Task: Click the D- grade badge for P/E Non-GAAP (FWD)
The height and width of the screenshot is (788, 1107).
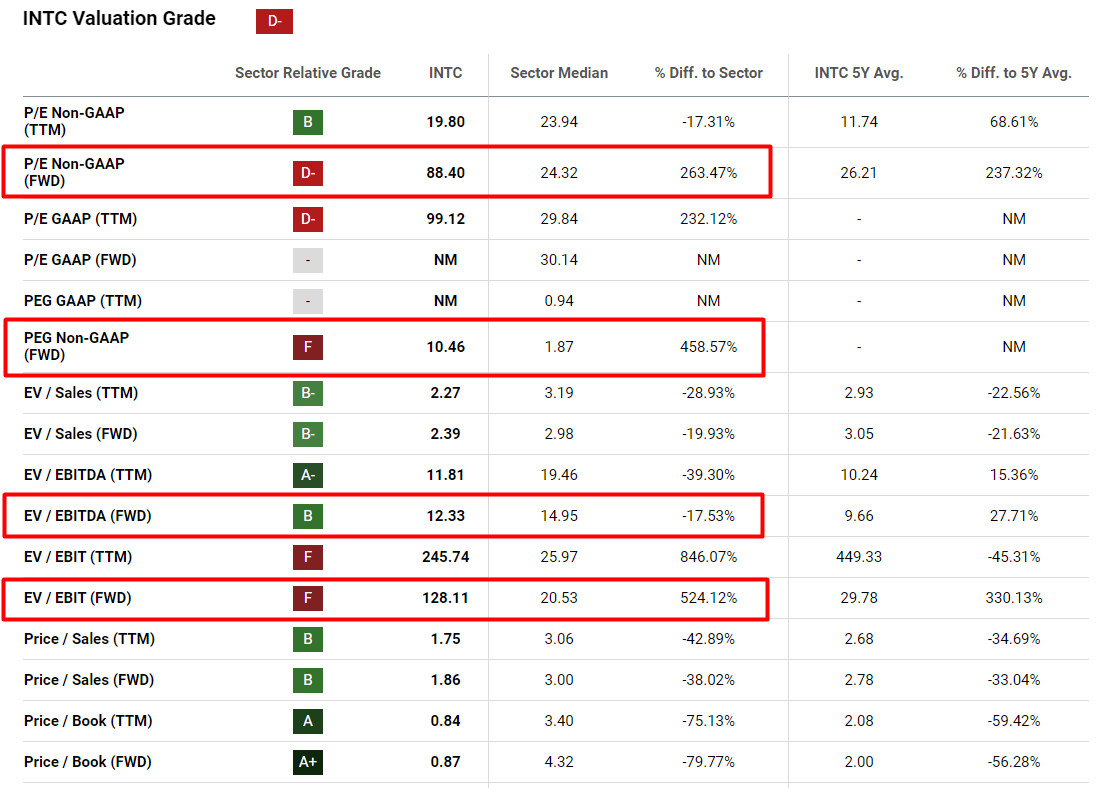Action: pyautogui.click(x=308, y=173)
